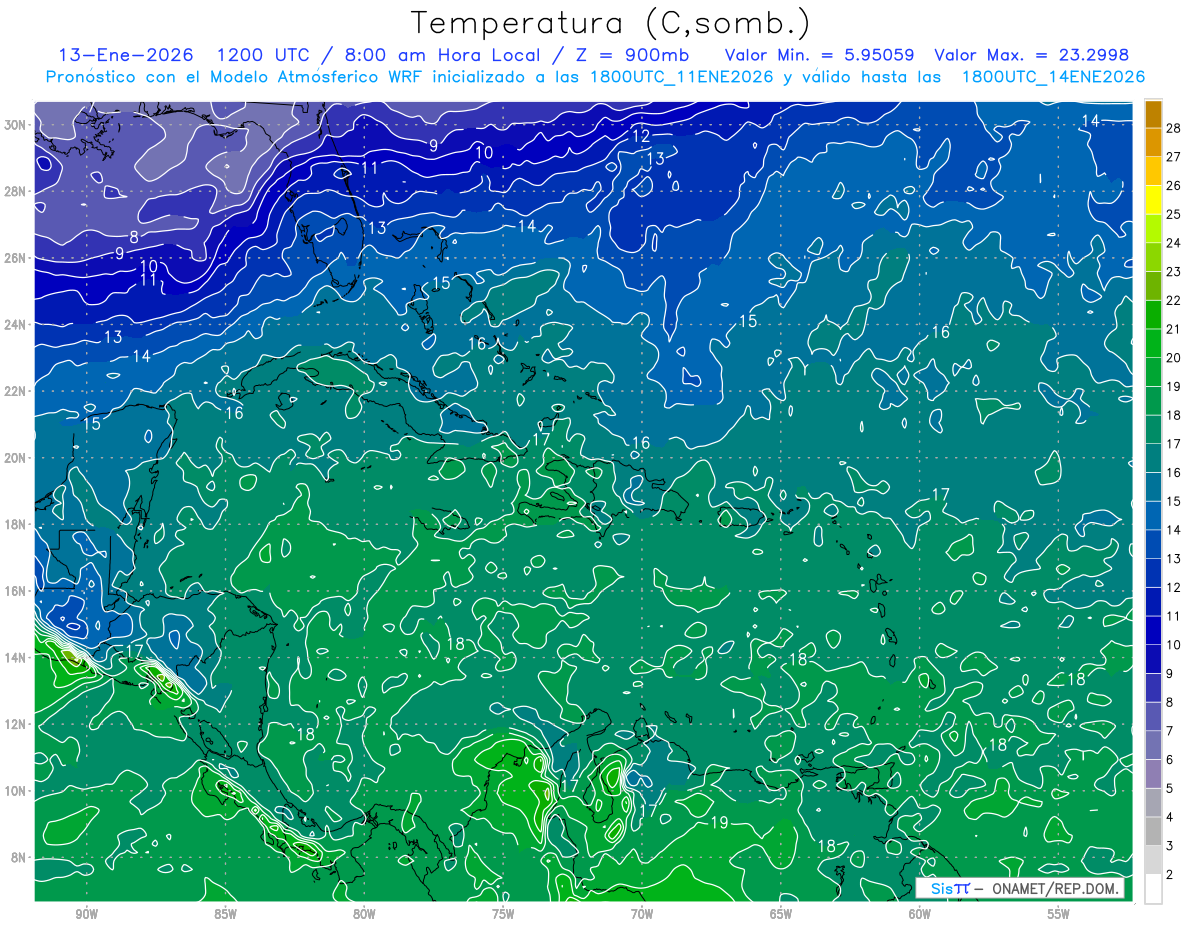The width and height of the screenshot is (1200, 927).
Task: Click the 16N latitude axis label
Action: pos(17,591)
